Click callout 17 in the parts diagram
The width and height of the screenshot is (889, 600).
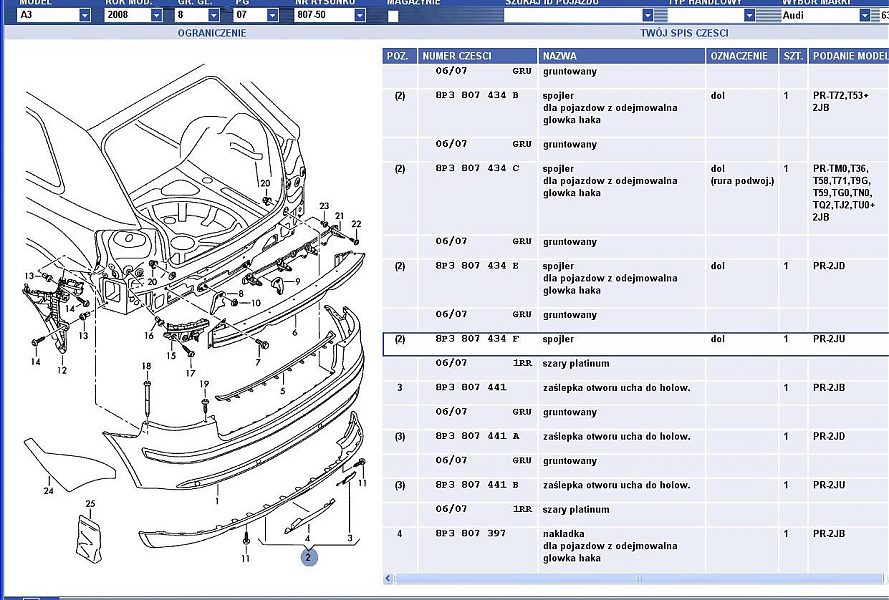[190, 373]
